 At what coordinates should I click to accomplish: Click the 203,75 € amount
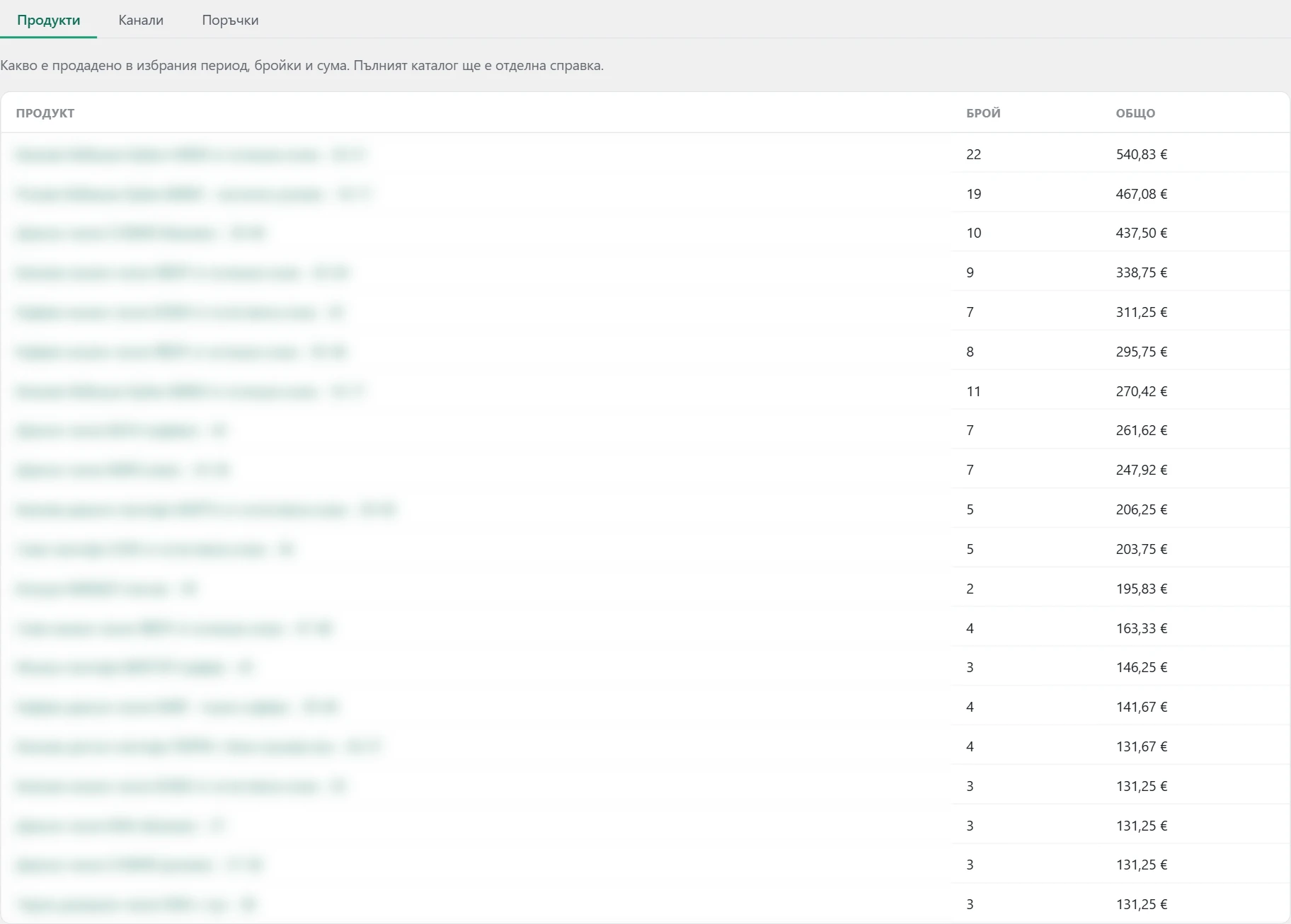coord(1142,549)
